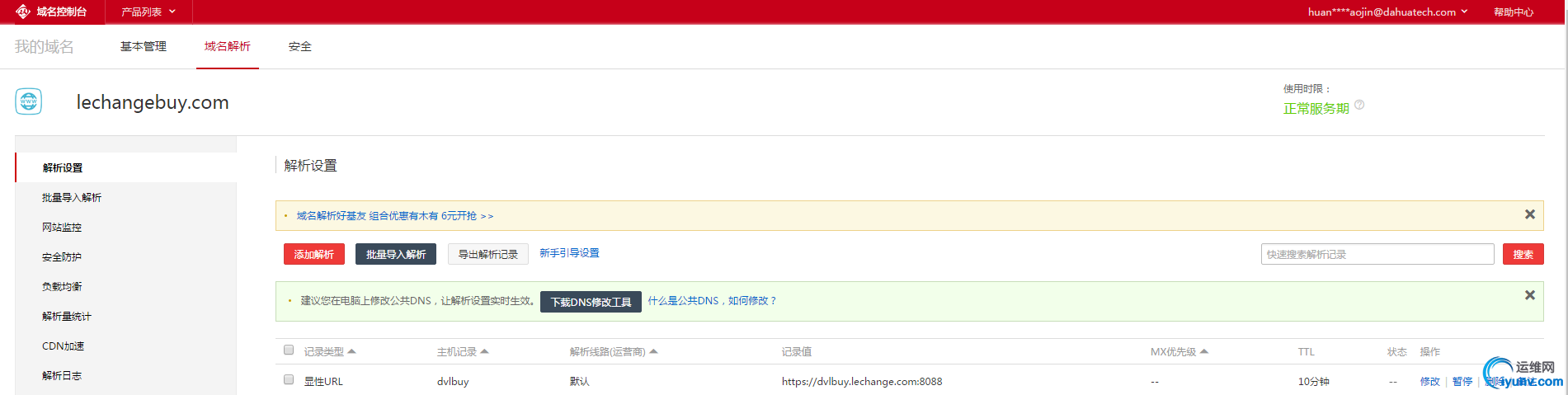Click the help icon beside 正常服务期
Image resolution: width=1568 pixels, height=395 pixels.
1359,105
